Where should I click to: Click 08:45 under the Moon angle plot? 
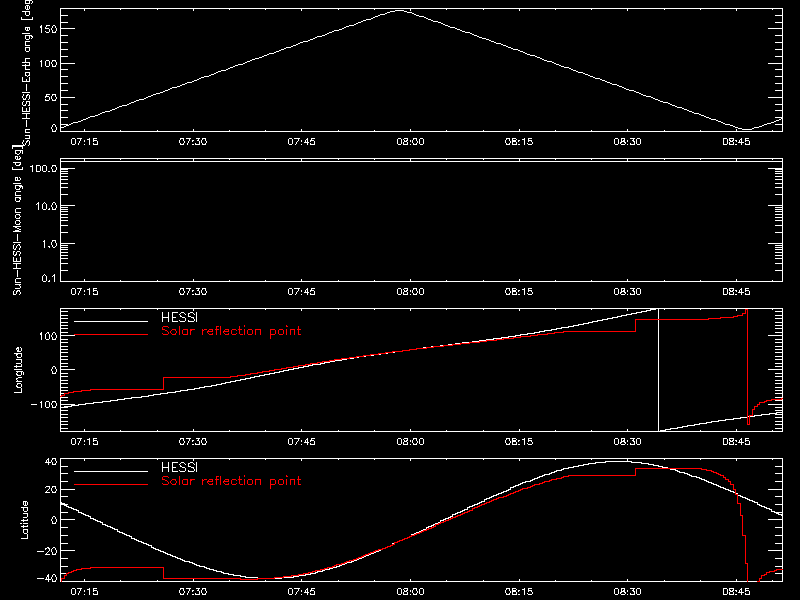(736, 292)
